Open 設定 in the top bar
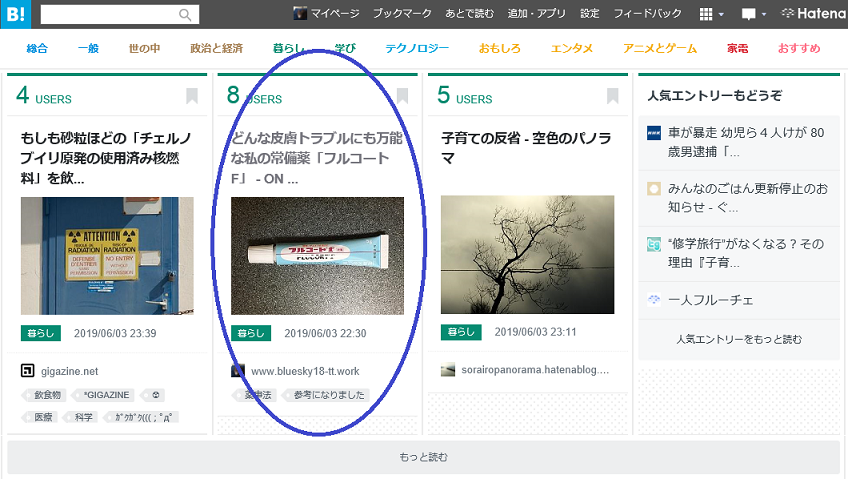The height and width of the screenshot is (479, 848). click(x=589, y=14)
